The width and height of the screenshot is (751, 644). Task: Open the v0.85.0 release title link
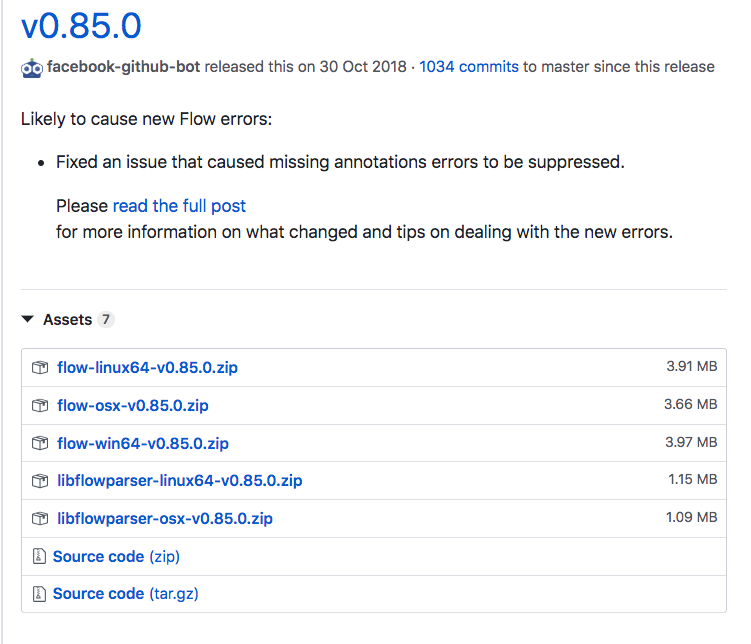coord(81,26)
